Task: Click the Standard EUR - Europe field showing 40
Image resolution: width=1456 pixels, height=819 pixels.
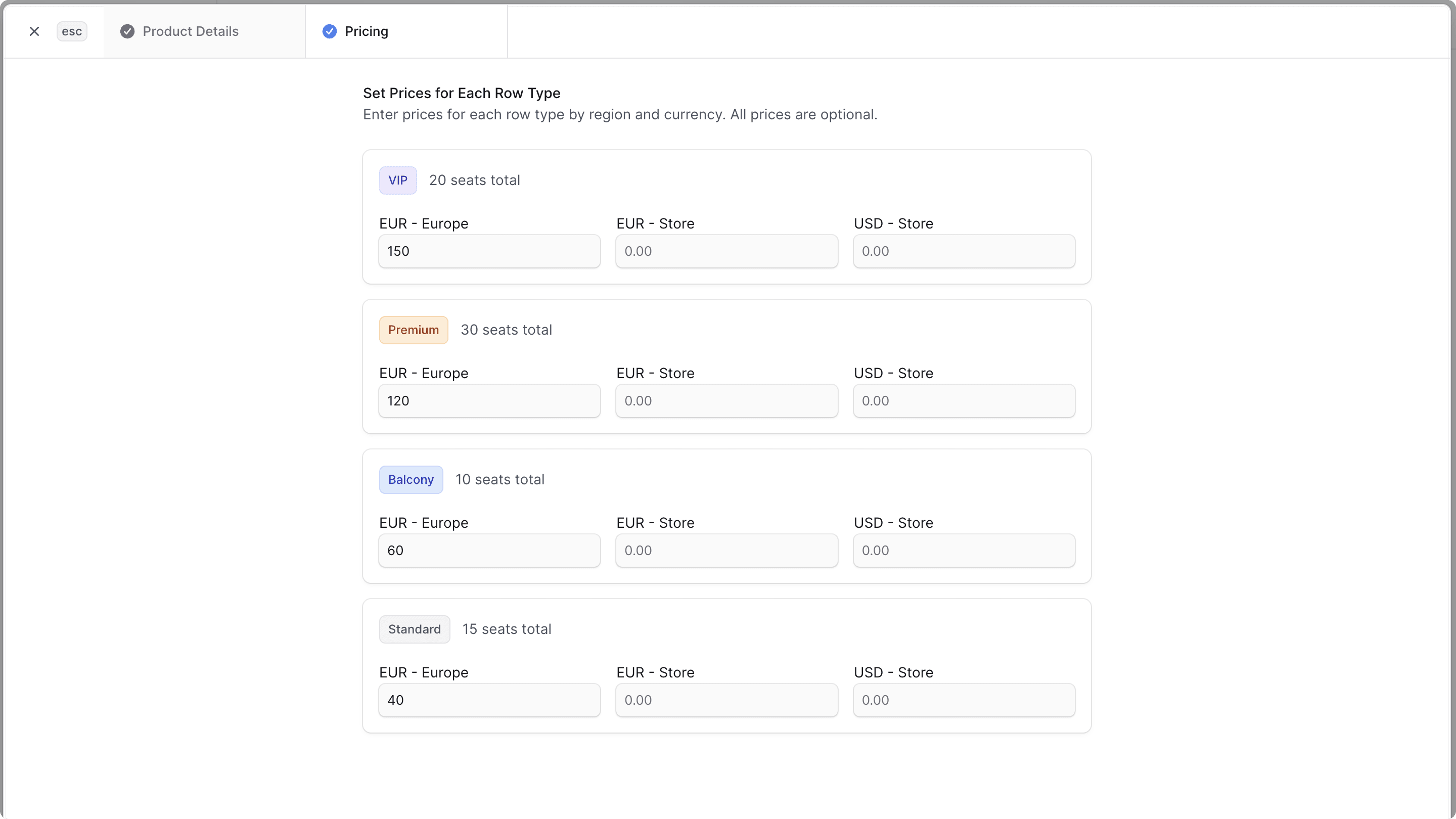Action: (489, 700)
